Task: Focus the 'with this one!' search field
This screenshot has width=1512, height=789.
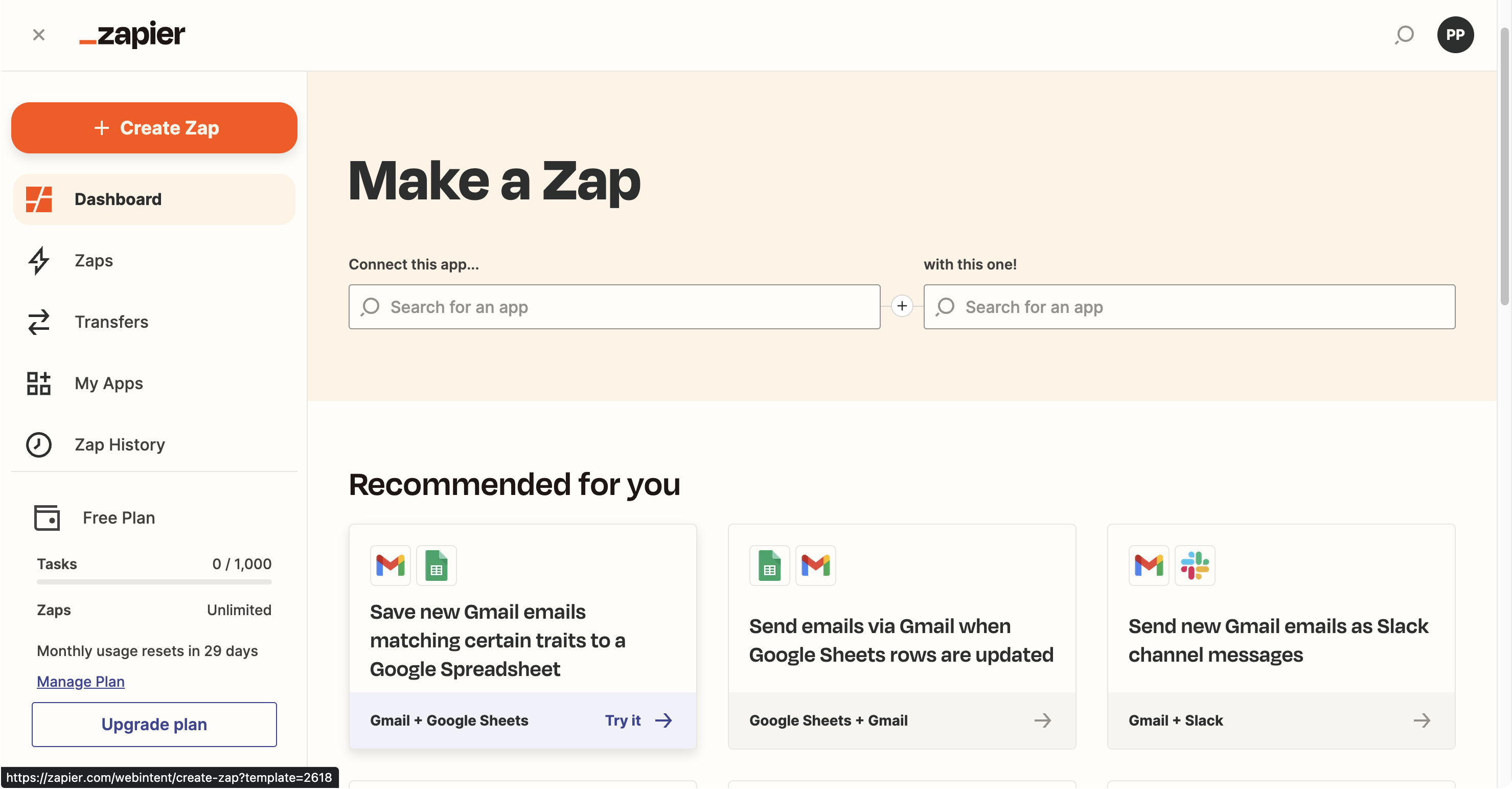Action: 1189,307
